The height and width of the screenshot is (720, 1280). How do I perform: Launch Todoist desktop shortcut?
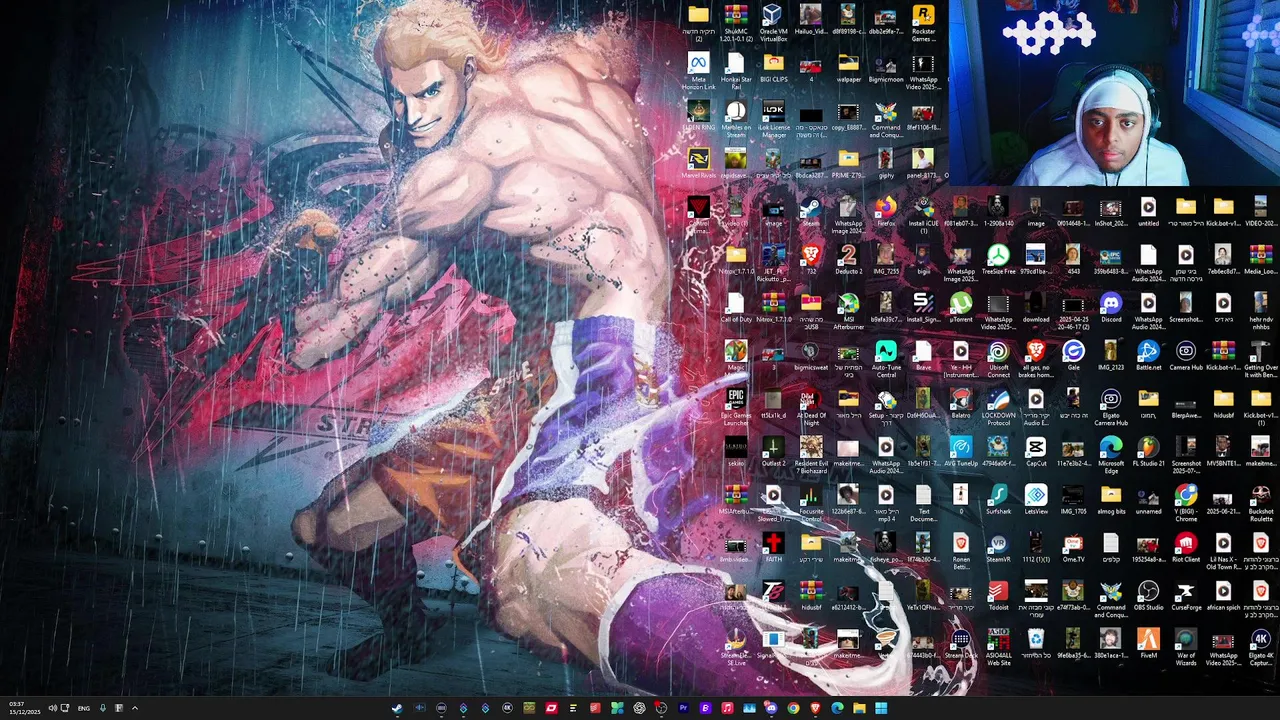(998, 596)
